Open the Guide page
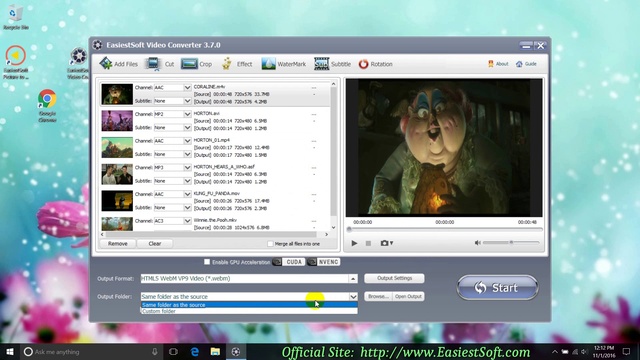Screen dimensions: 640x360 coord(526,64)
